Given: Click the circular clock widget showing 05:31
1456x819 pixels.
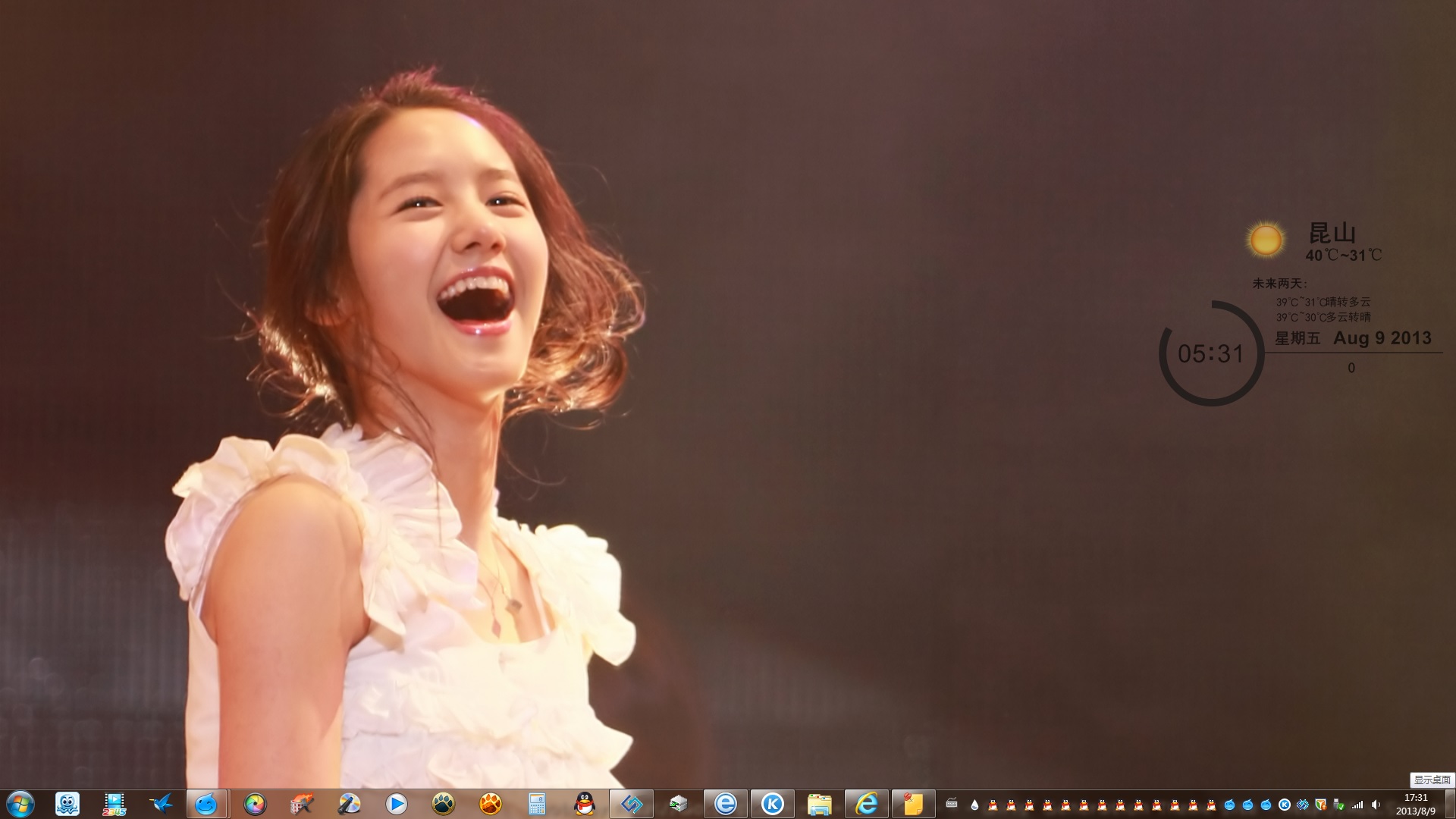Looking at the screenshot, I should point(1211,353).
